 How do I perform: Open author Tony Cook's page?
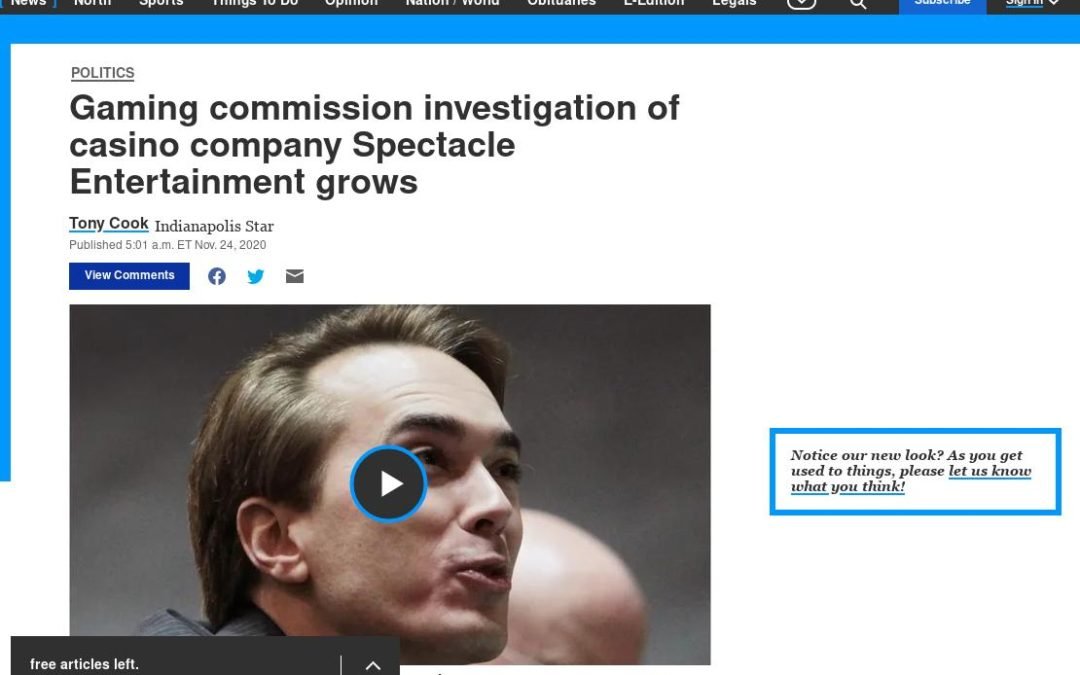[x=109, y=224]
